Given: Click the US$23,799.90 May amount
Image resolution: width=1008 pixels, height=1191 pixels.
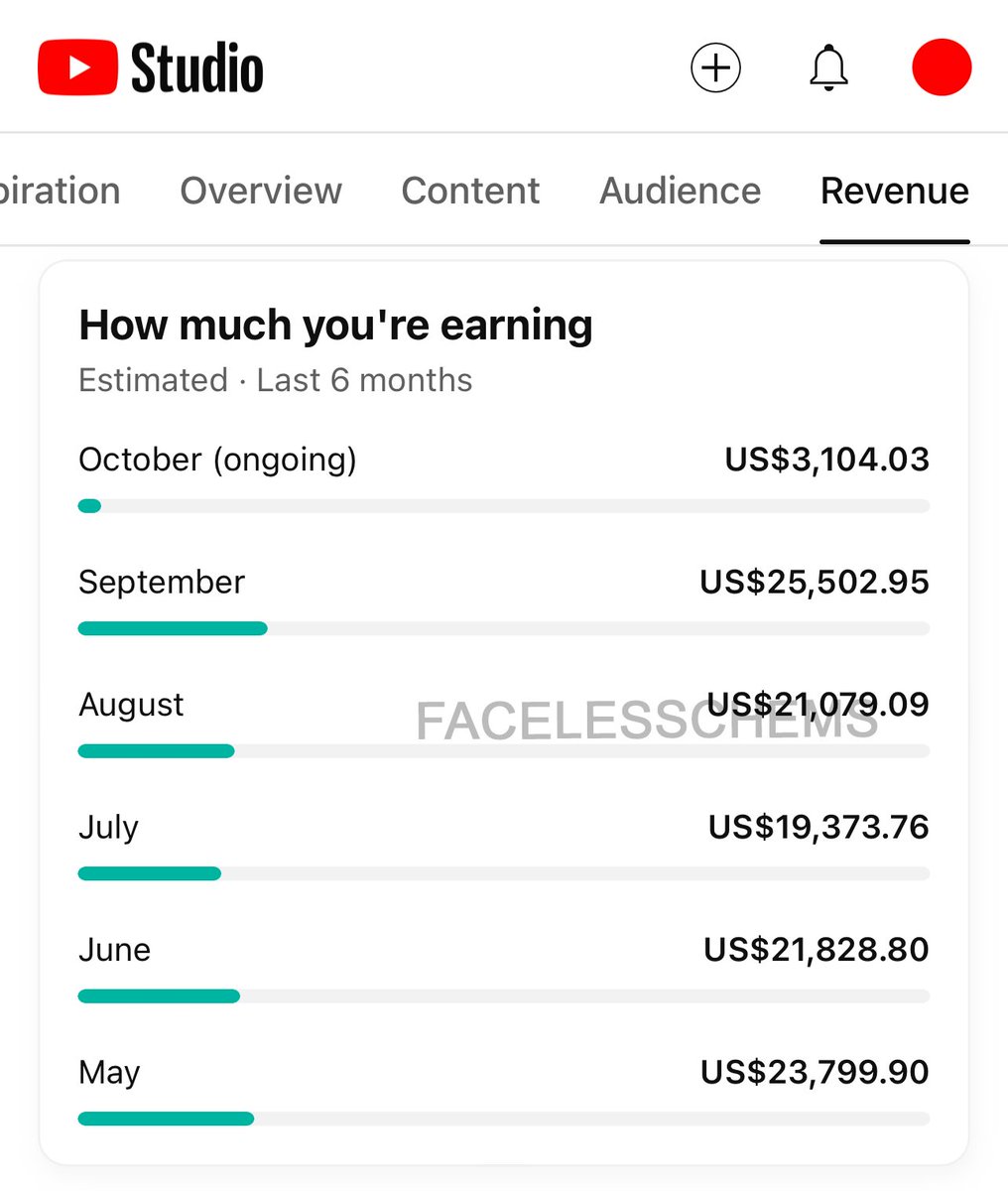Looking at the screenshot, I should click(814, 1072).
